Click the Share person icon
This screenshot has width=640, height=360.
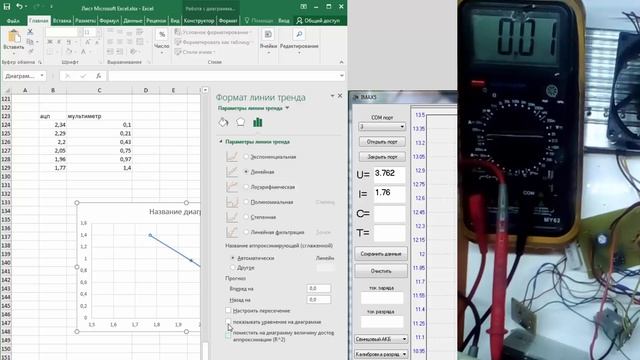[x=299, y=20]
